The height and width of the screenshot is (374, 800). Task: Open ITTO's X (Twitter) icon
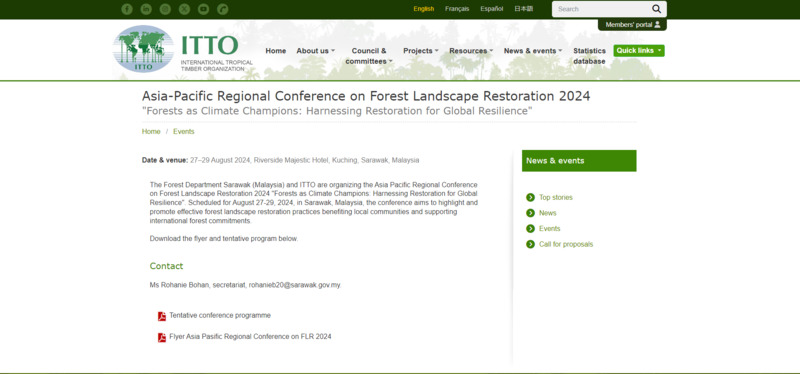(x=184, y=9)
